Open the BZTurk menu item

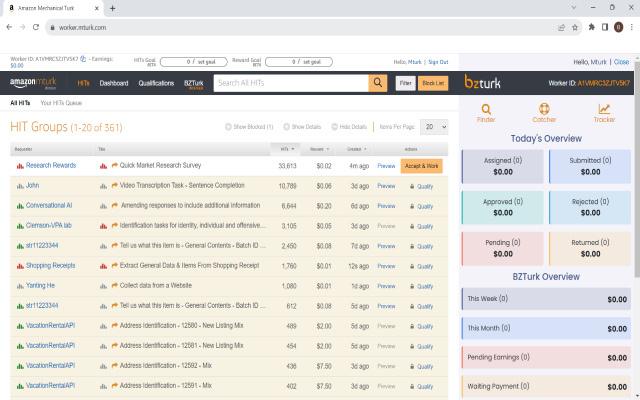tap(193, 84)
